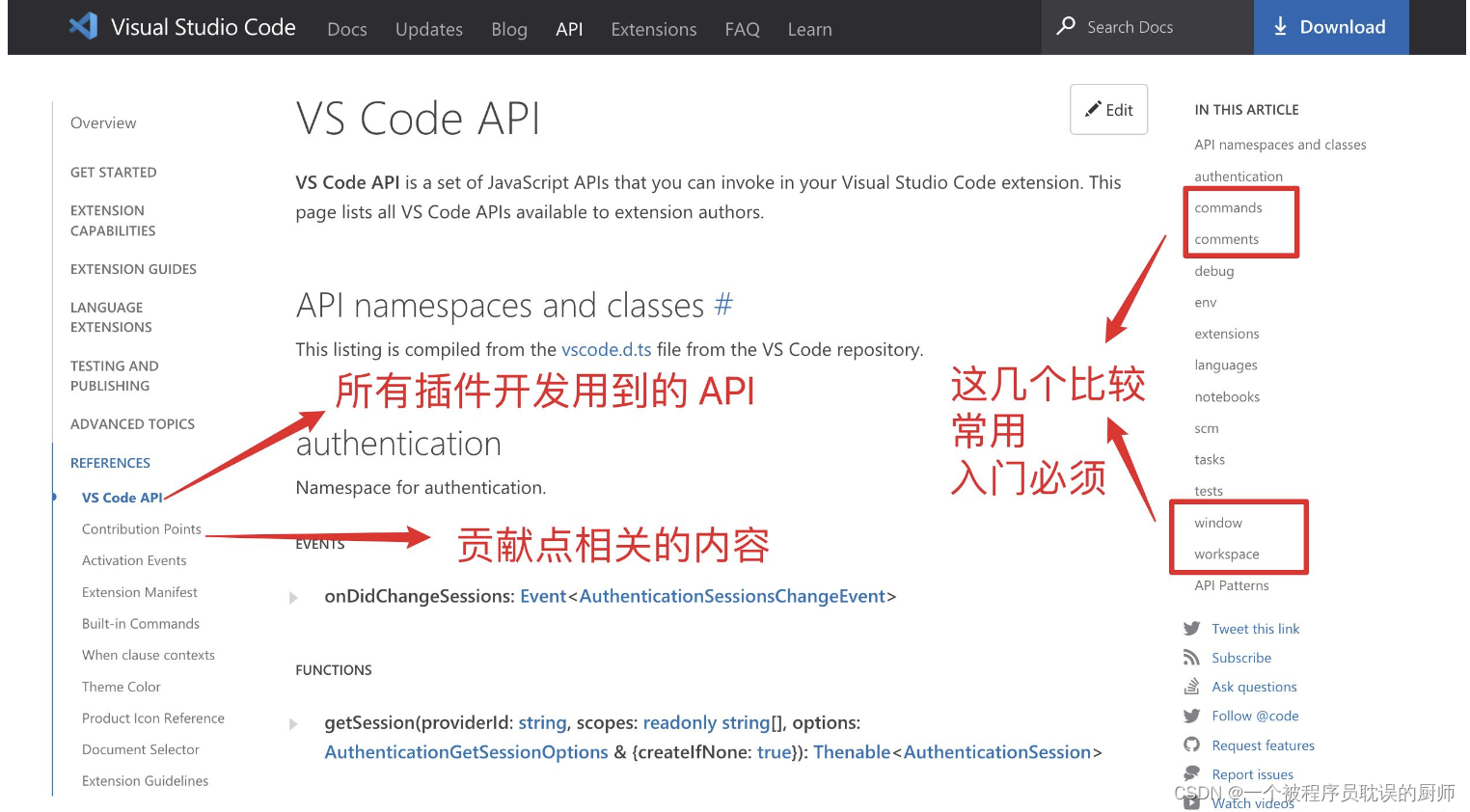Click the Subscribe RSS icon
Image resolution: width=1470 pixels, height=812 pixels.
pyautogui.click(x=1192, y=657)
